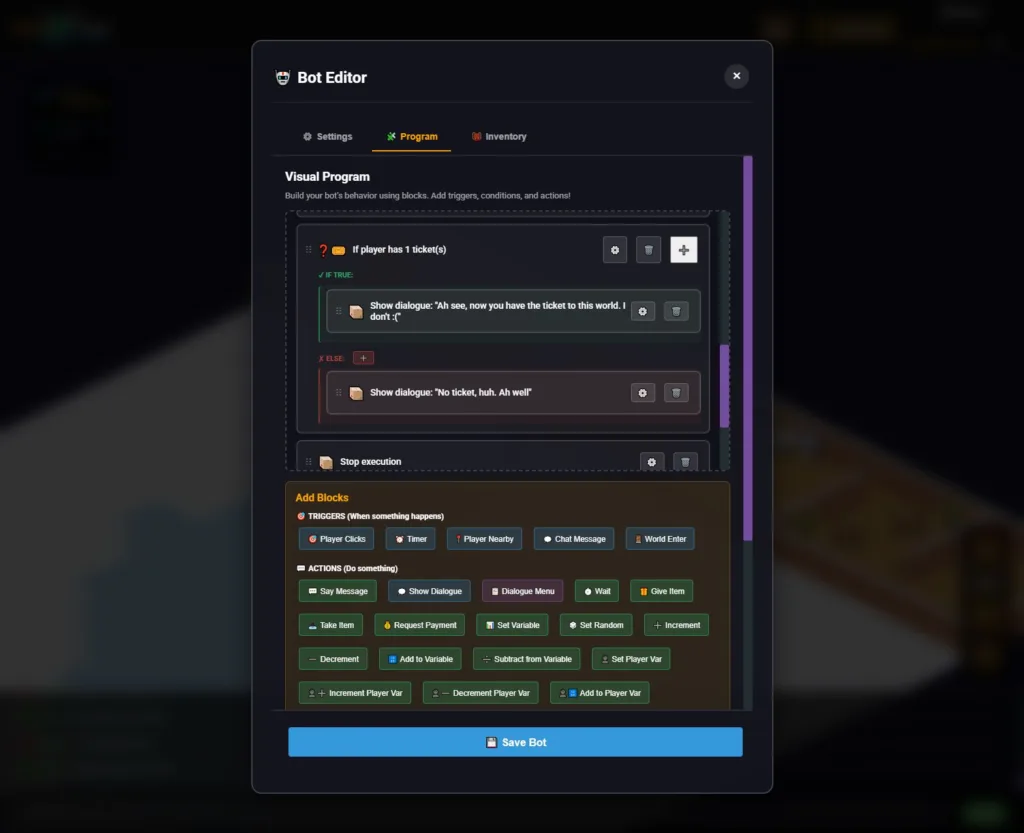Open gear for 'Ah see, now you have' dialogue
The image size is (1024, 833).
[x=643, y=311]
